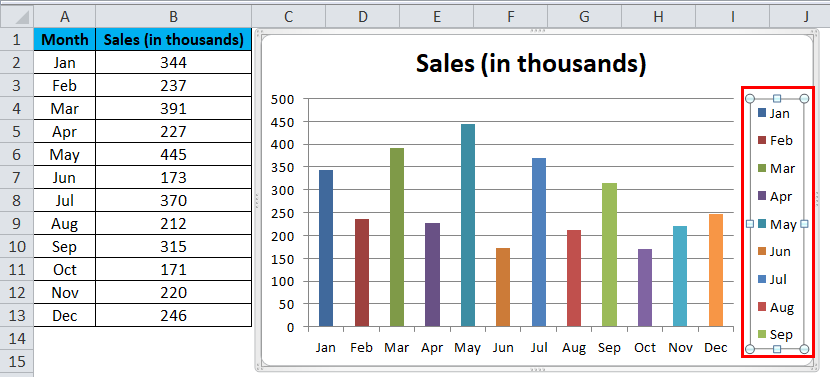This screenshot has height=377, width=830.
Task: Select the cell containing 237
Action: click(x=174, y=85)
